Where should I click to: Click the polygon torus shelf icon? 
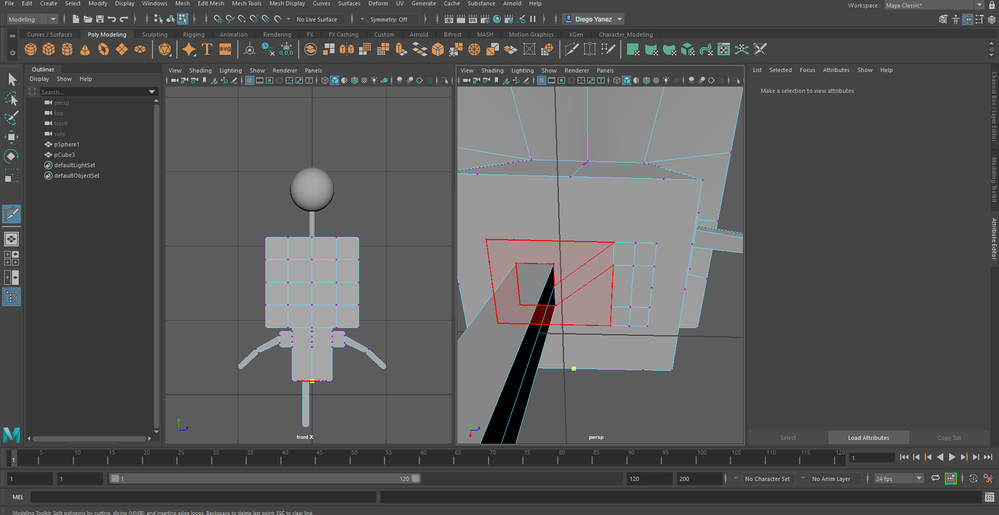click(x=103, y=49)
